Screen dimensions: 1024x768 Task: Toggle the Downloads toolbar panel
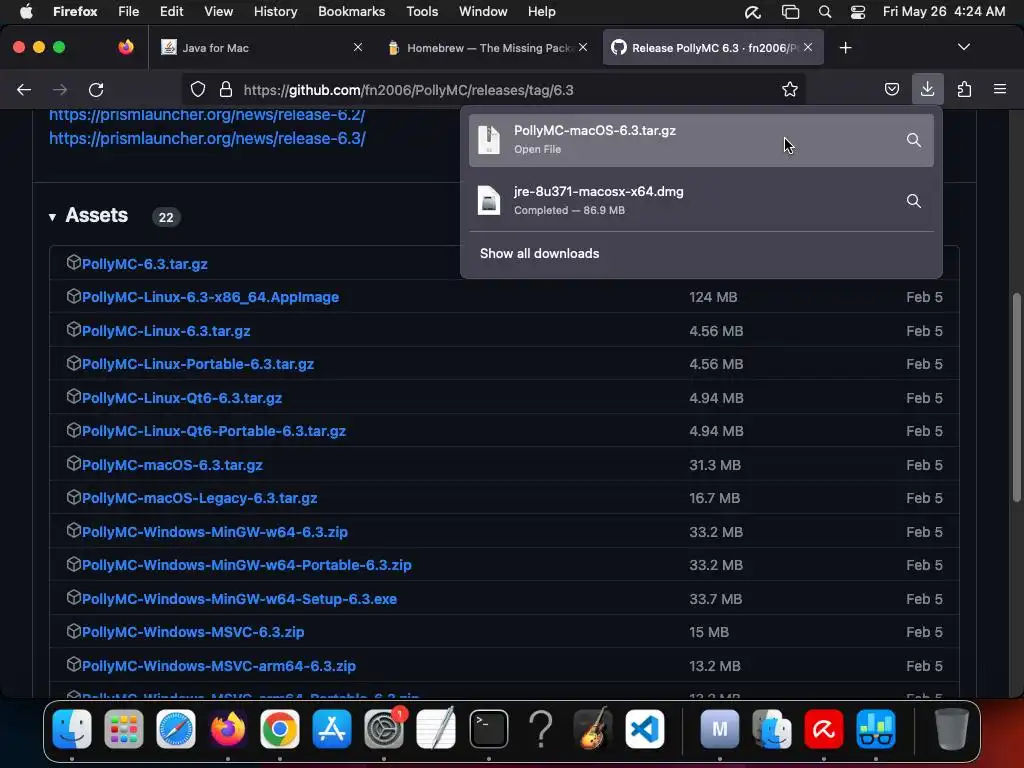[x=927, y=89]
